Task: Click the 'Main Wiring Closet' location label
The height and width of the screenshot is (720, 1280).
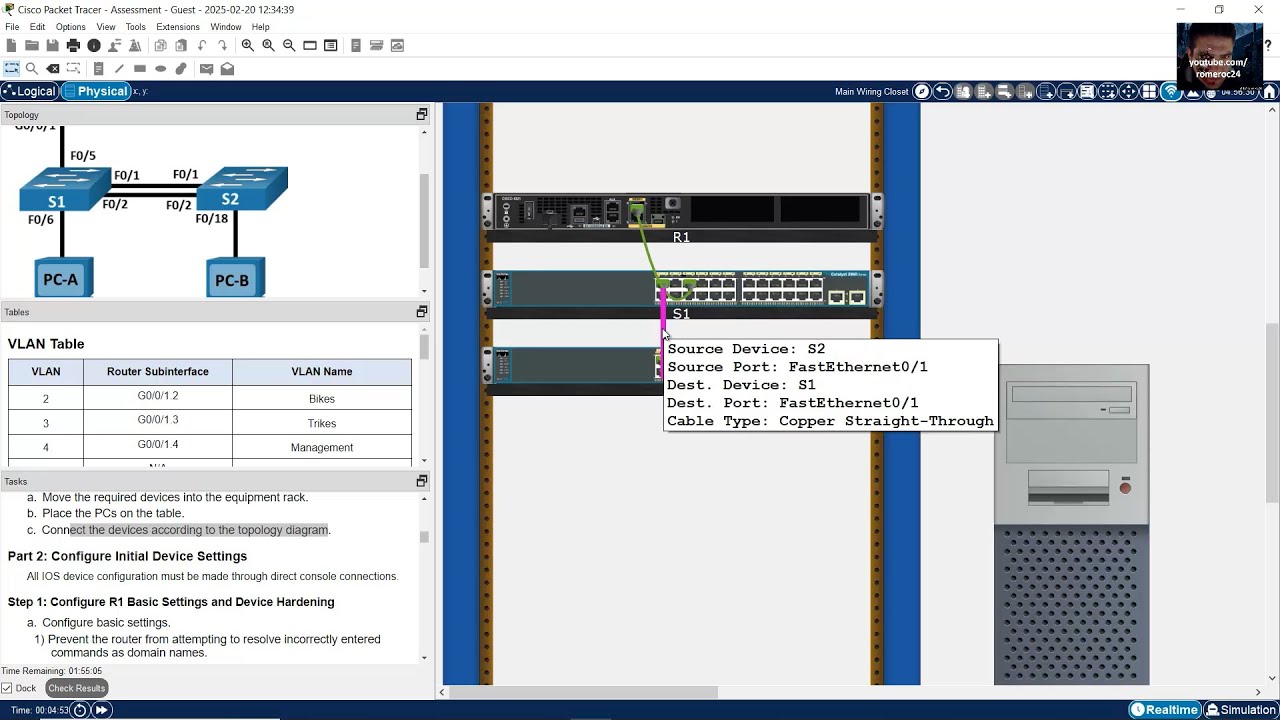Action: (x=872, y=92)
